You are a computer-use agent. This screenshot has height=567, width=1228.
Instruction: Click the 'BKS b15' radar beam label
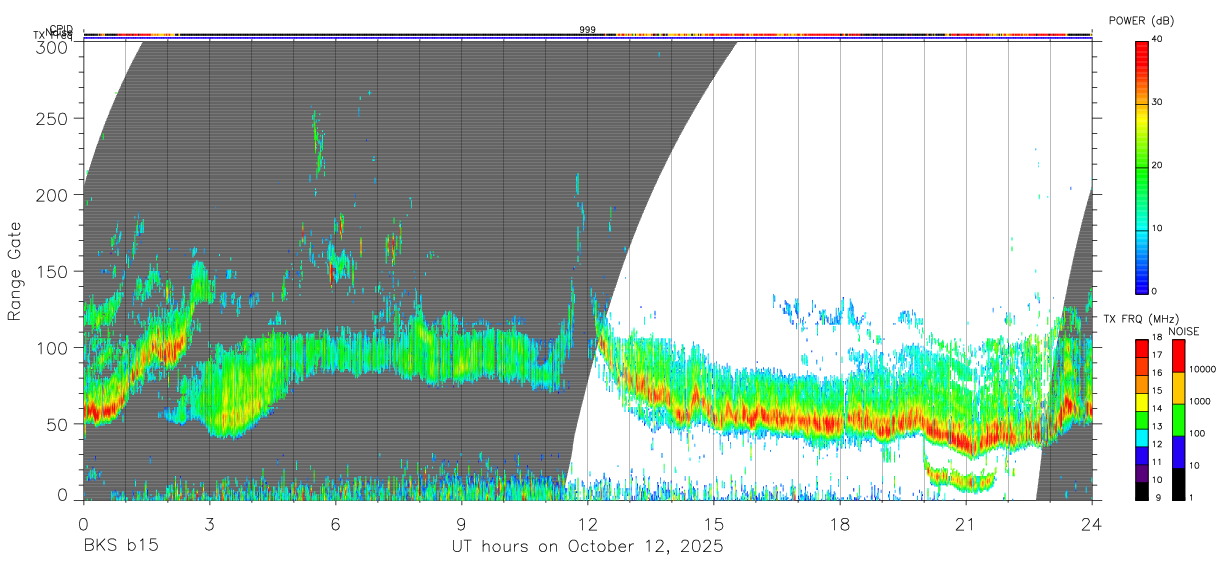(x=120, y=546)
